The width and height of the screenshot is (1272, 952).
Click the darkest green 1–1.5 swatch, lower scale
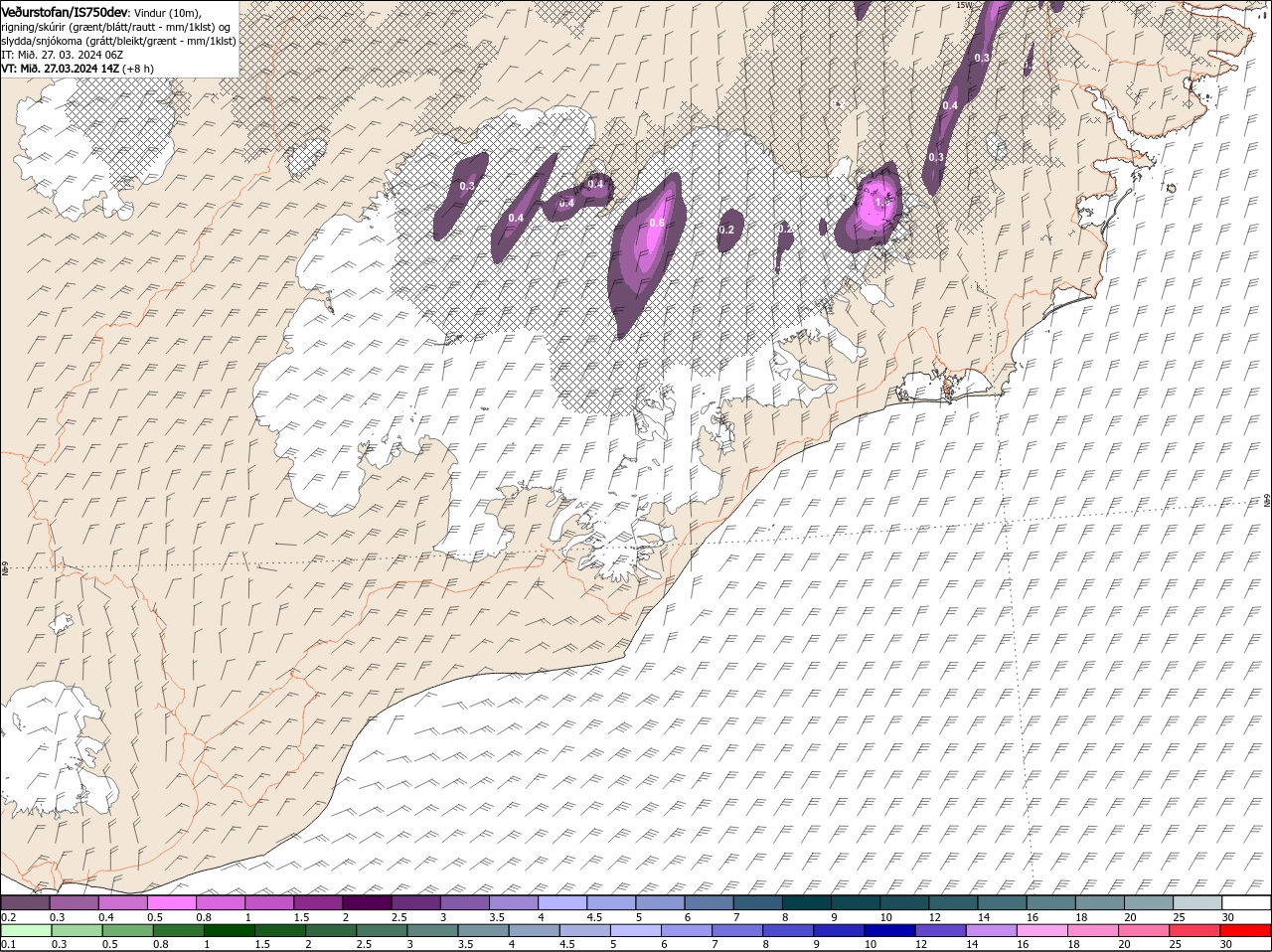tap(230, 931)
